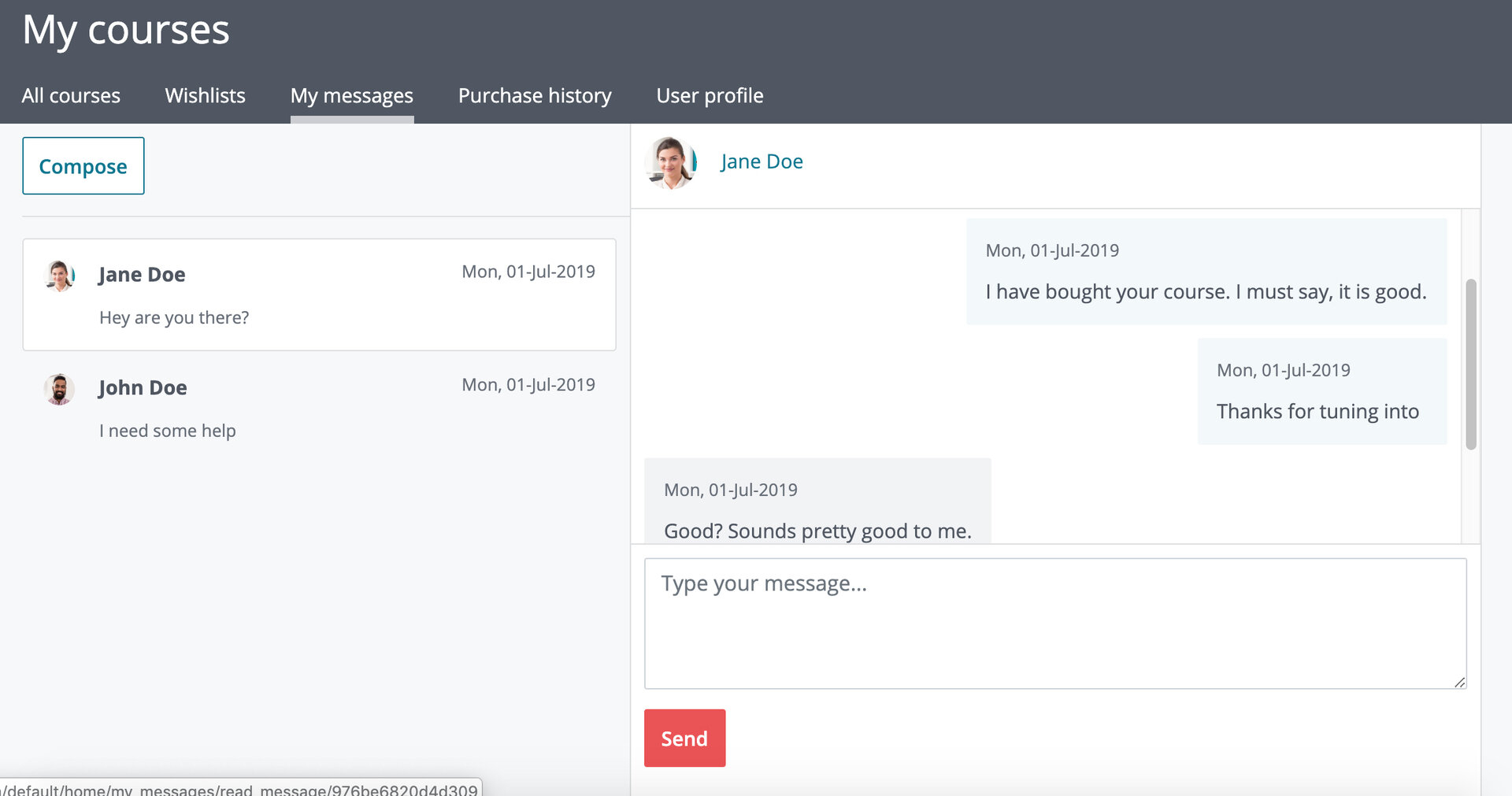Image resolution: width=1512 pixels, height=796 pixels.
Task: Focus the Type your message text area
Action: [x=1054, y=623]
